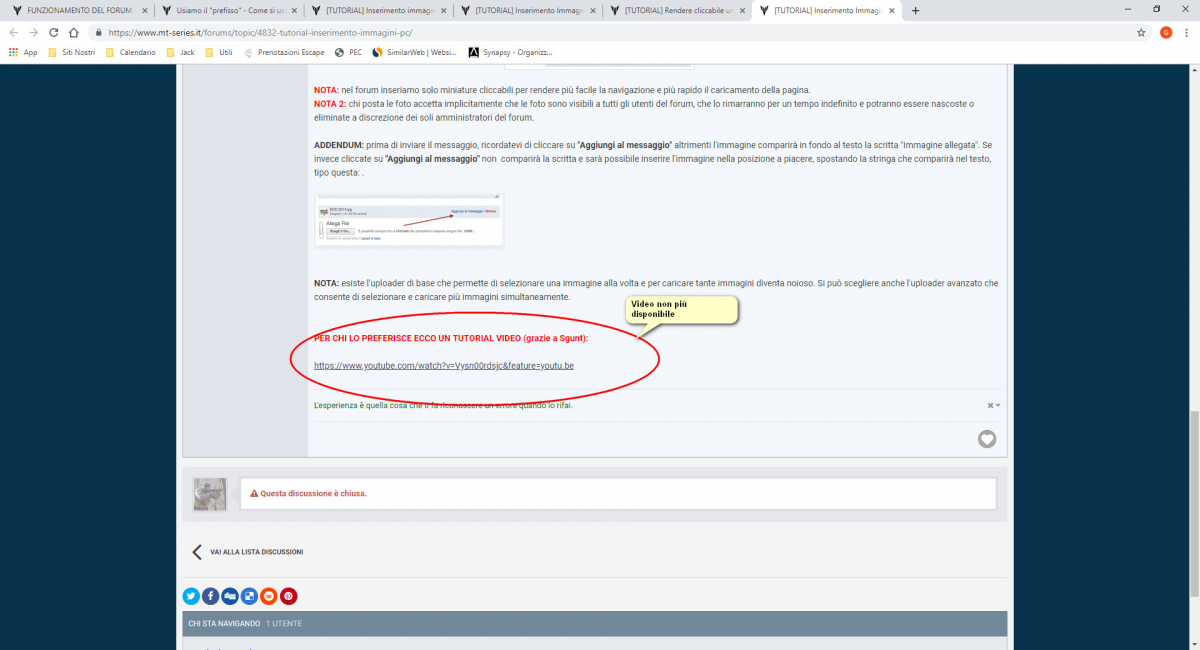This screenshot has height=650, width=1200.
Task: Share the topic on Delicious
Action: [x=249, y=596]
